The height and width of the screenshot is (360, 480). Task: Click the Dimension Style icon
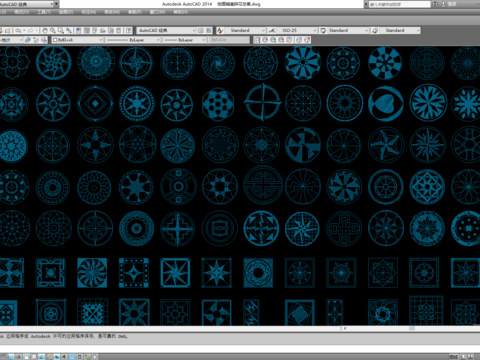272,30
